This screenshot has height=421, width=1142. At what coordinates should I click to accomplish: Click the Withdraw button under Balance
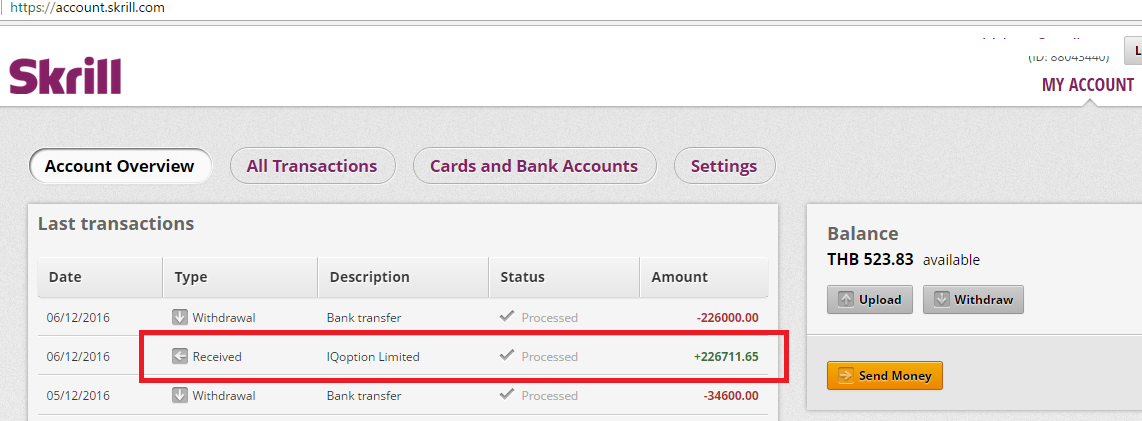973,299
